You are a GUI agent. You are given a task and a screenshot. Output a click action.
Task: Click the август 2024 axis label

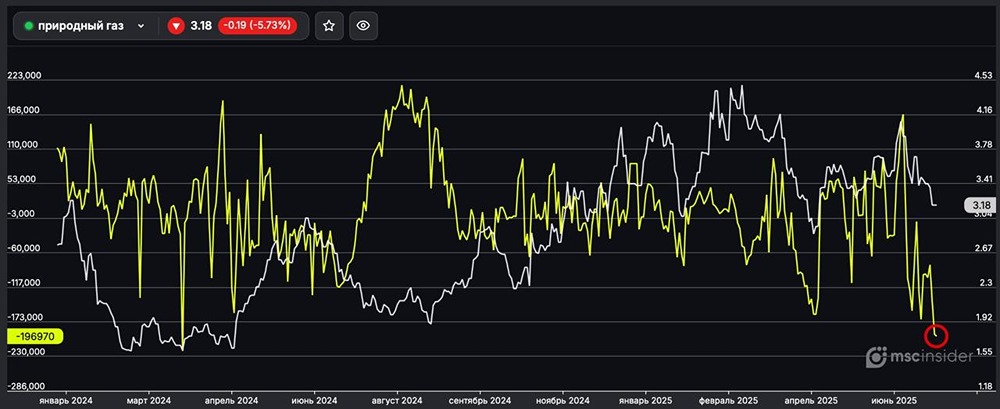click(397, 400)
